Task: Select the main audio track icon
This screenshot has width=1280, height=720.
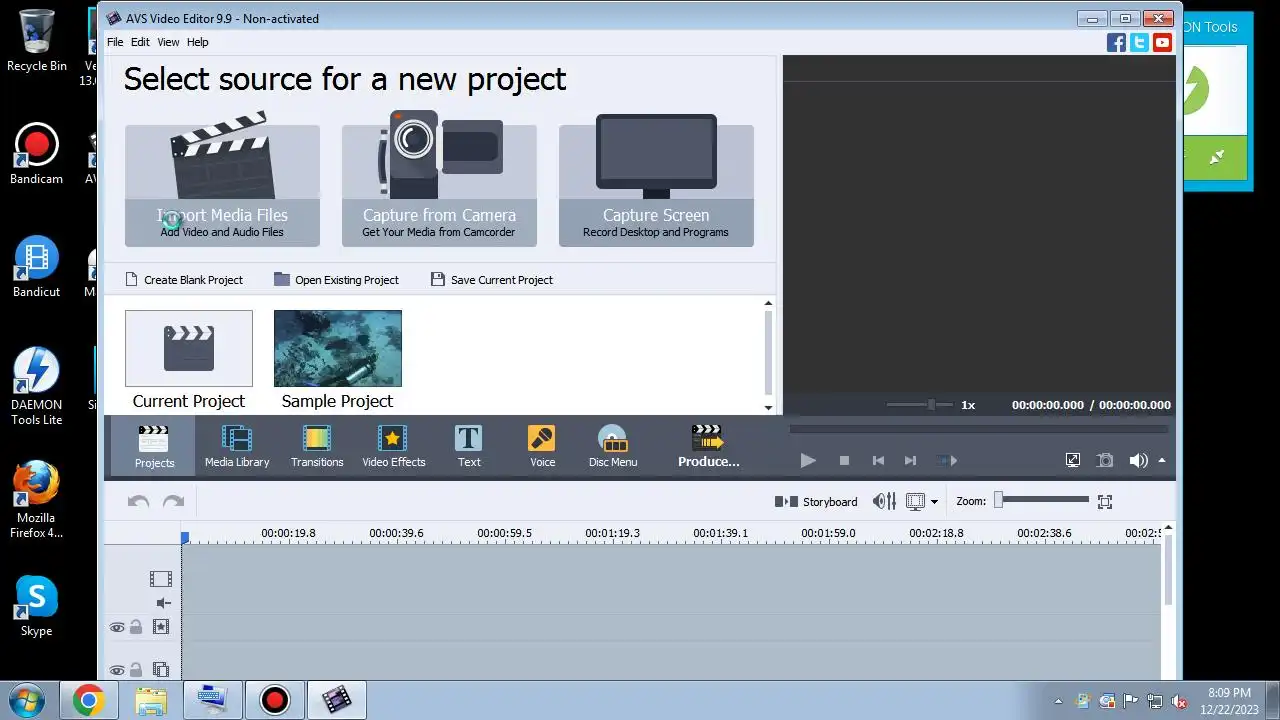Action: pos(164,603)
